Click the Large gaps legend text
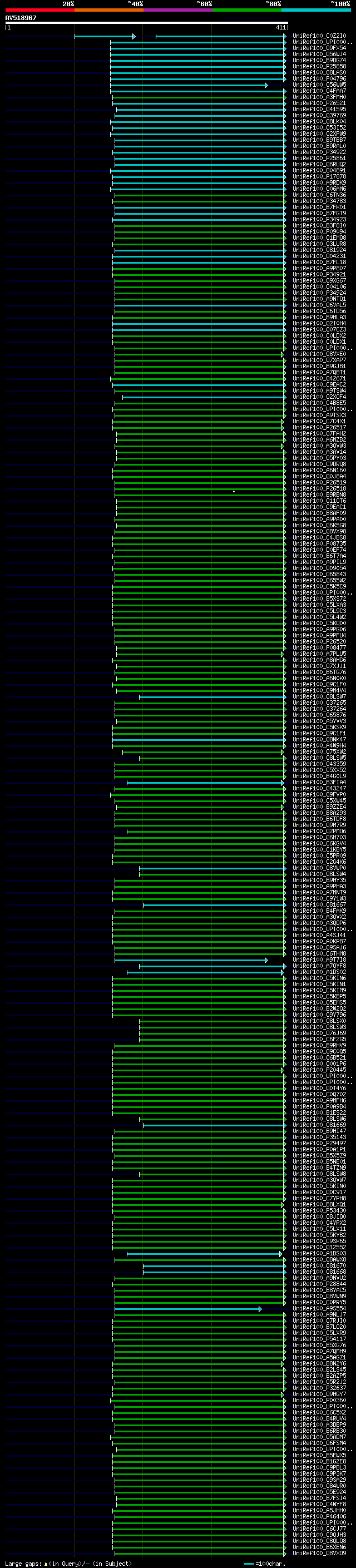The image size is (356, 1568). (x=68, y=1564)
